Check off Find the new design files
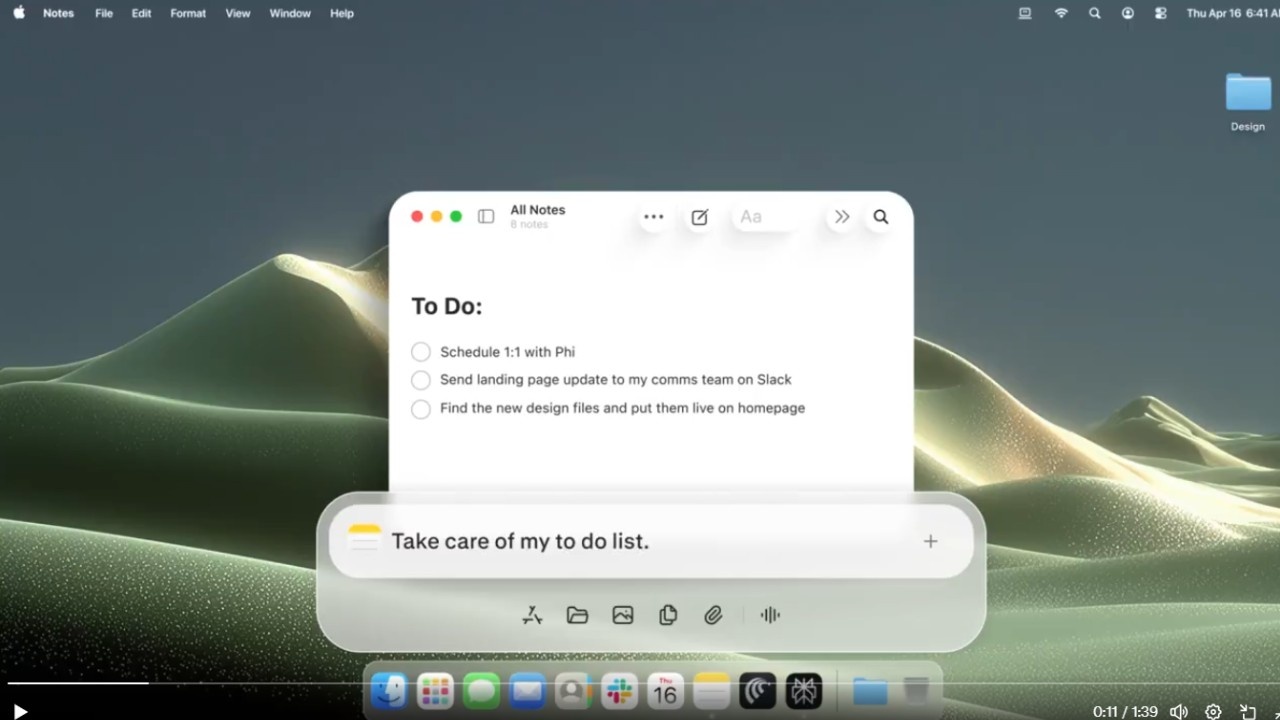1280x720 pixels. tap(421, 409)
